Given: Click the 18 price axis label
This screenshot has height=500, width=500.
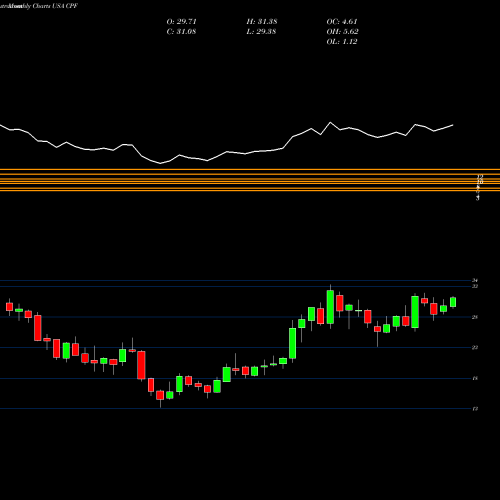Looking at the screenshot, I should (475, 378).
